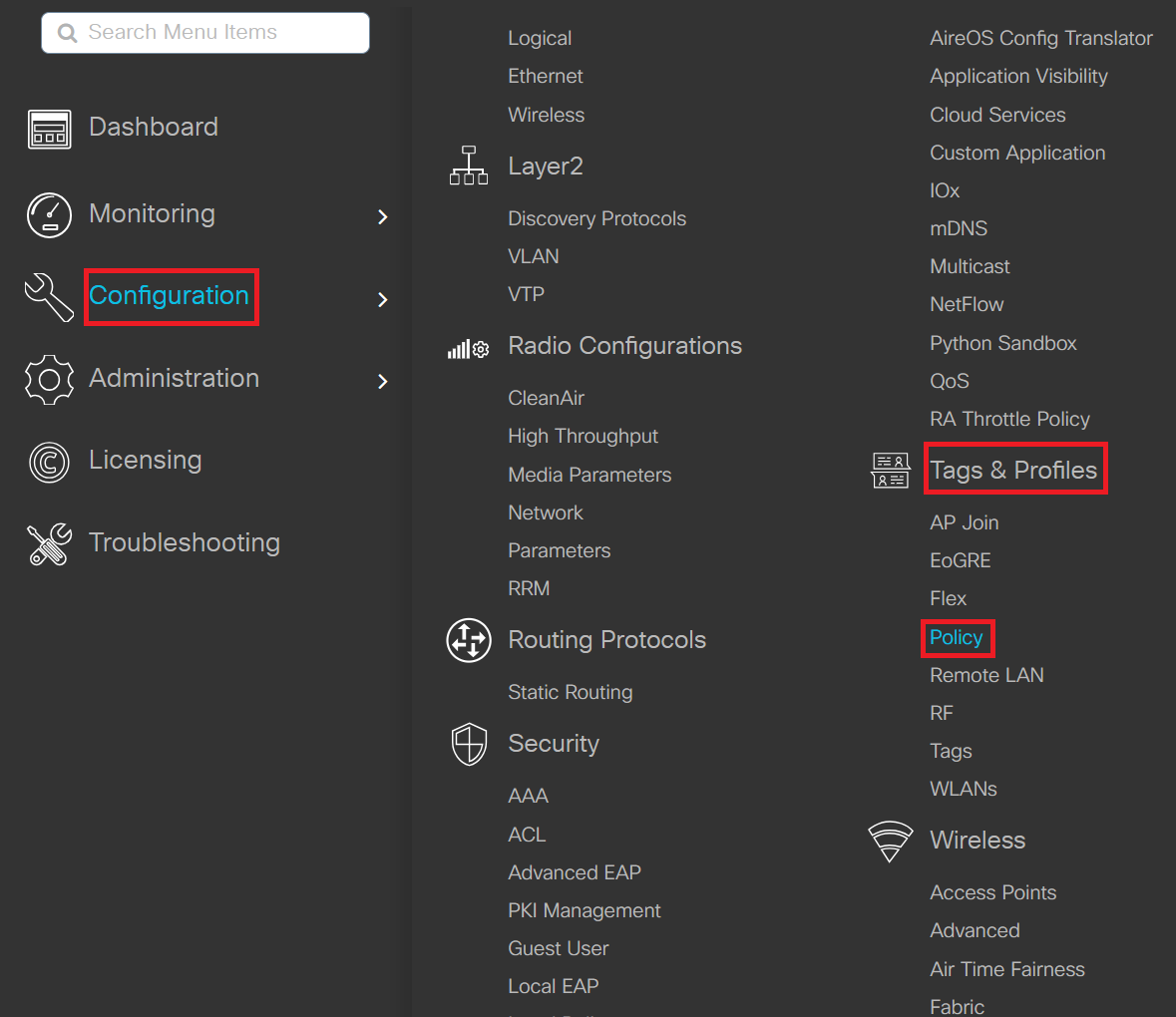Open the VLAN link under Layer2
The height and width of the screenshot is (1017, 1176).
533,256
